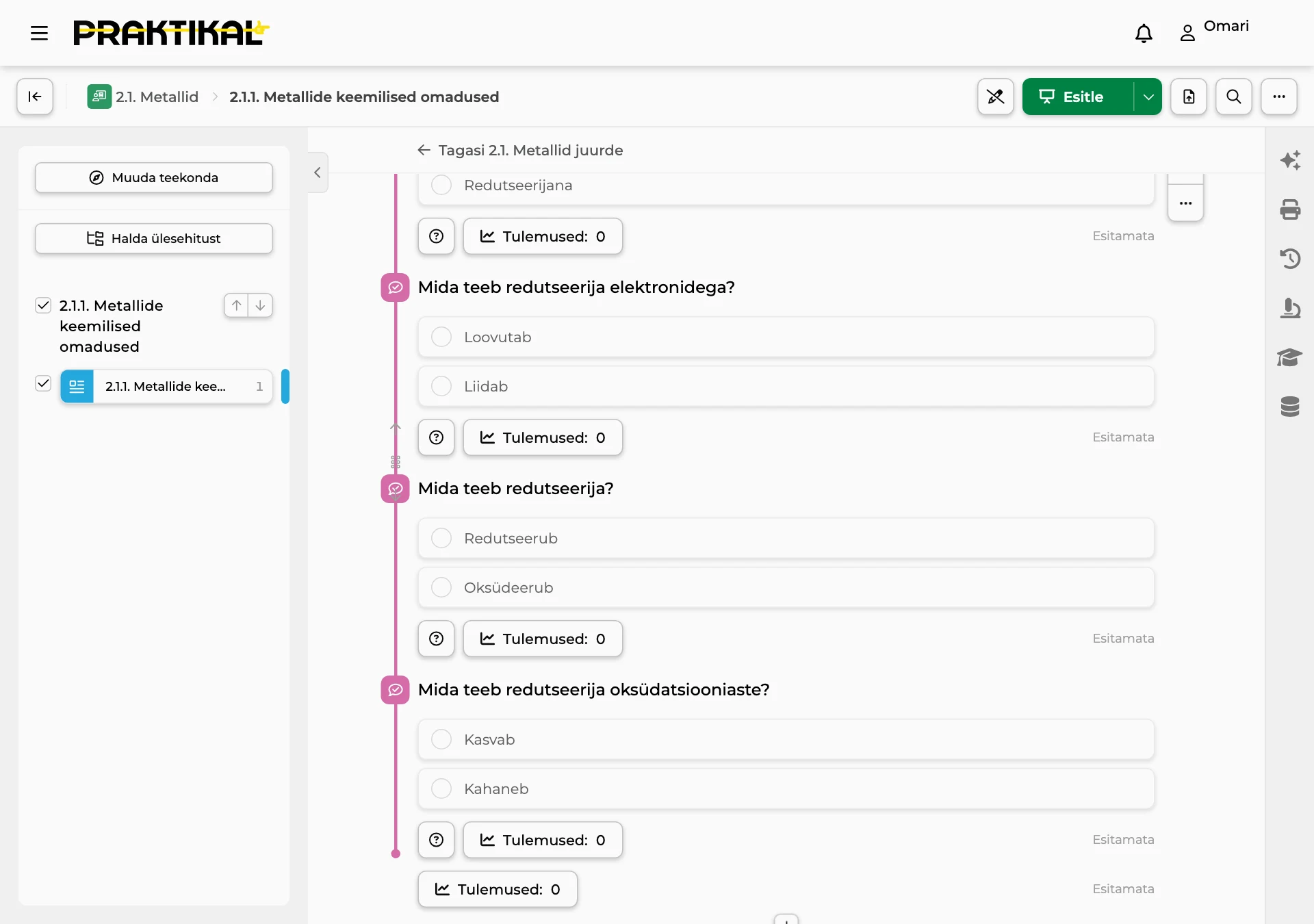The image size is (1314, 924).
Task: Open the more options ellipsis in toolbar
Action: point(1278,97)
